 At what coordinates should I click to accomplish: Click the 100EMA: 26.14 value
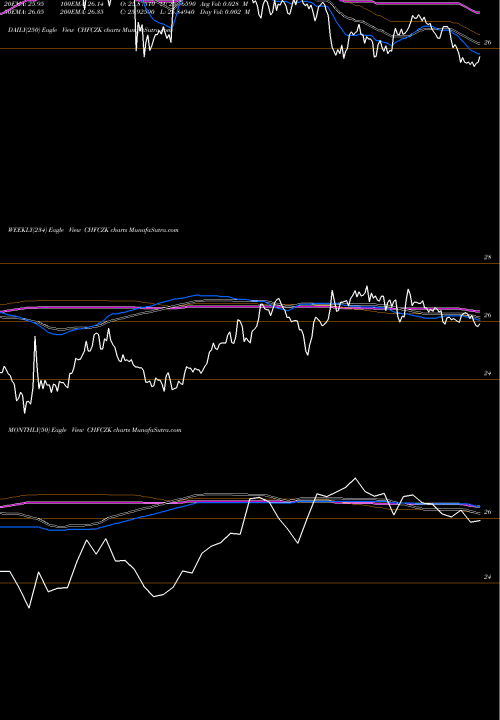[x=82, y=4]
